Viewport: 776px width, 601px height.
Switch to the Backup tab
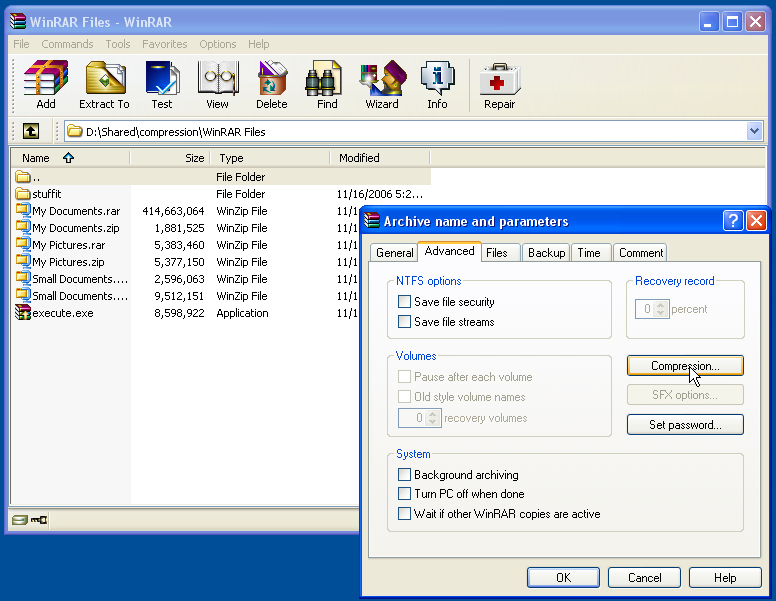546,252
